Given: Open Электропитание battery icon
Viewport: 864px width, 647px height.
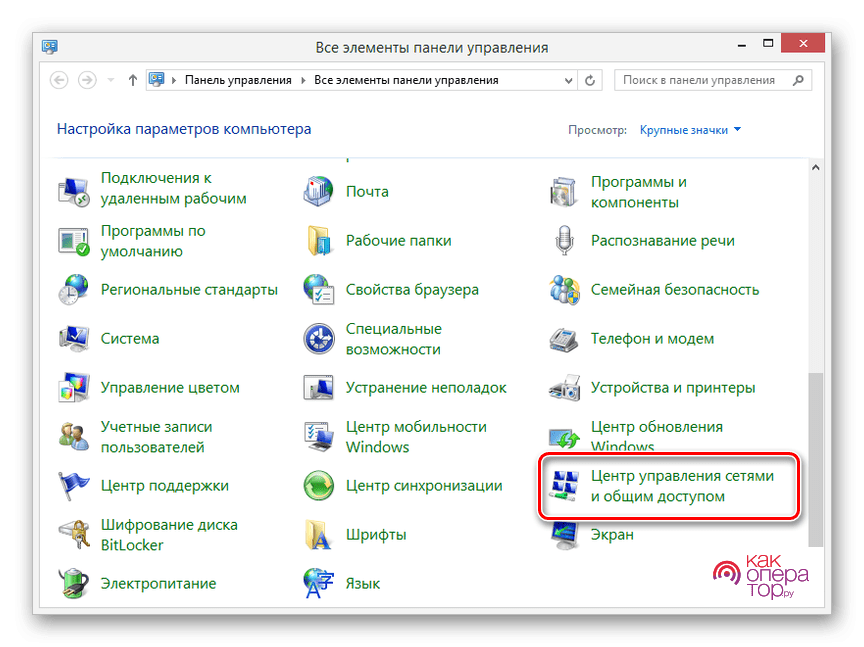Looking at the screenshot, I should 74,584.
